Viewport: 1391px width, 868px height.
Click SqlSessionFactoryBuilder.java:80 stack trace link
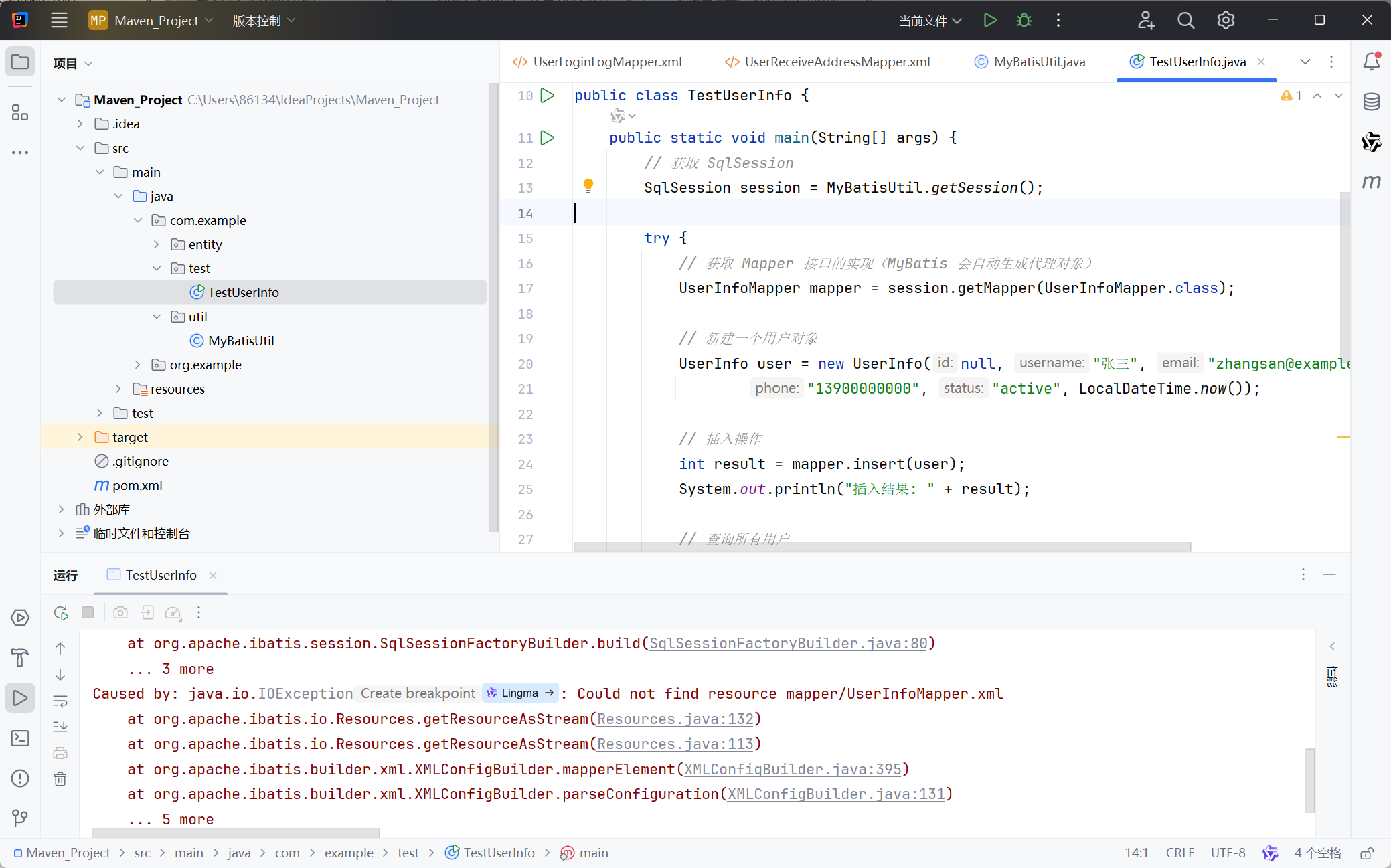(788, 644)
